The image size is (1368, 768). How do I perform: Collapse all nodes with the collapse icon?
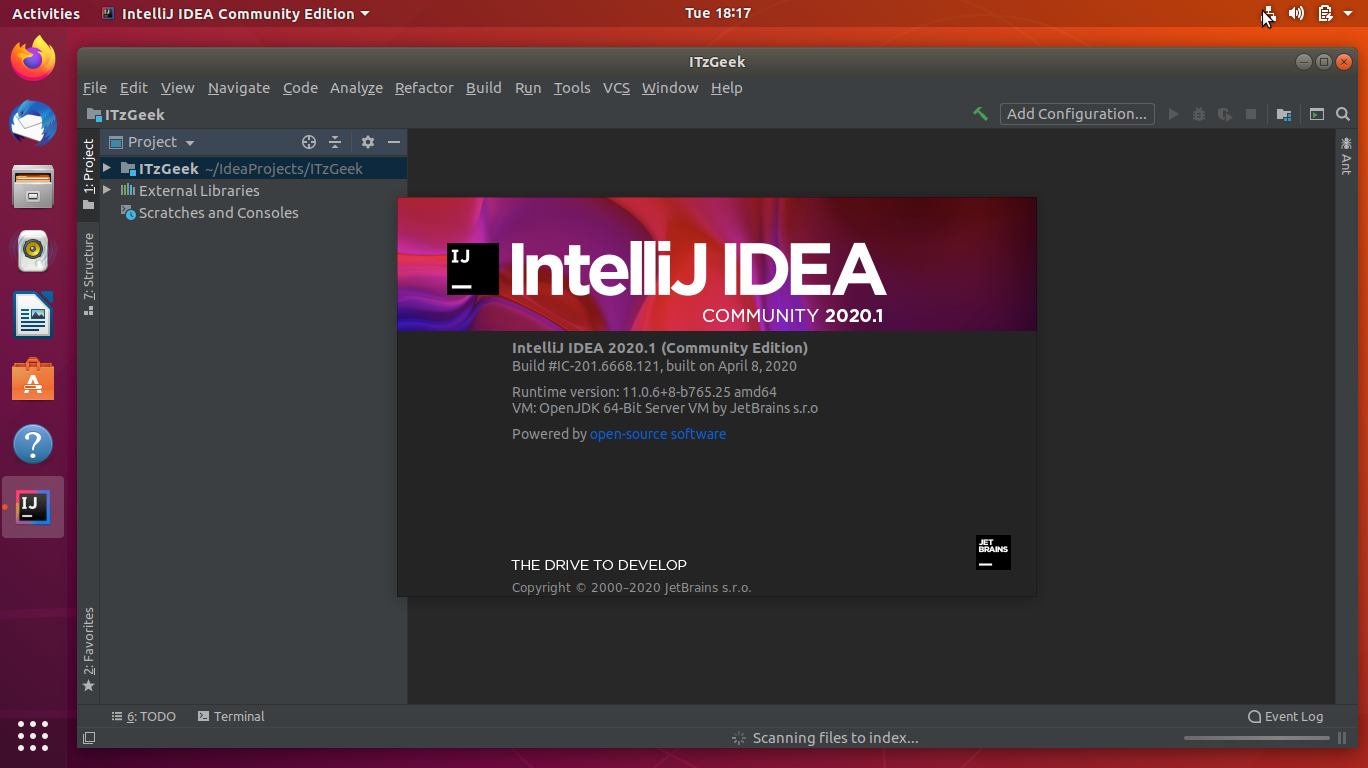coord(337,141)
